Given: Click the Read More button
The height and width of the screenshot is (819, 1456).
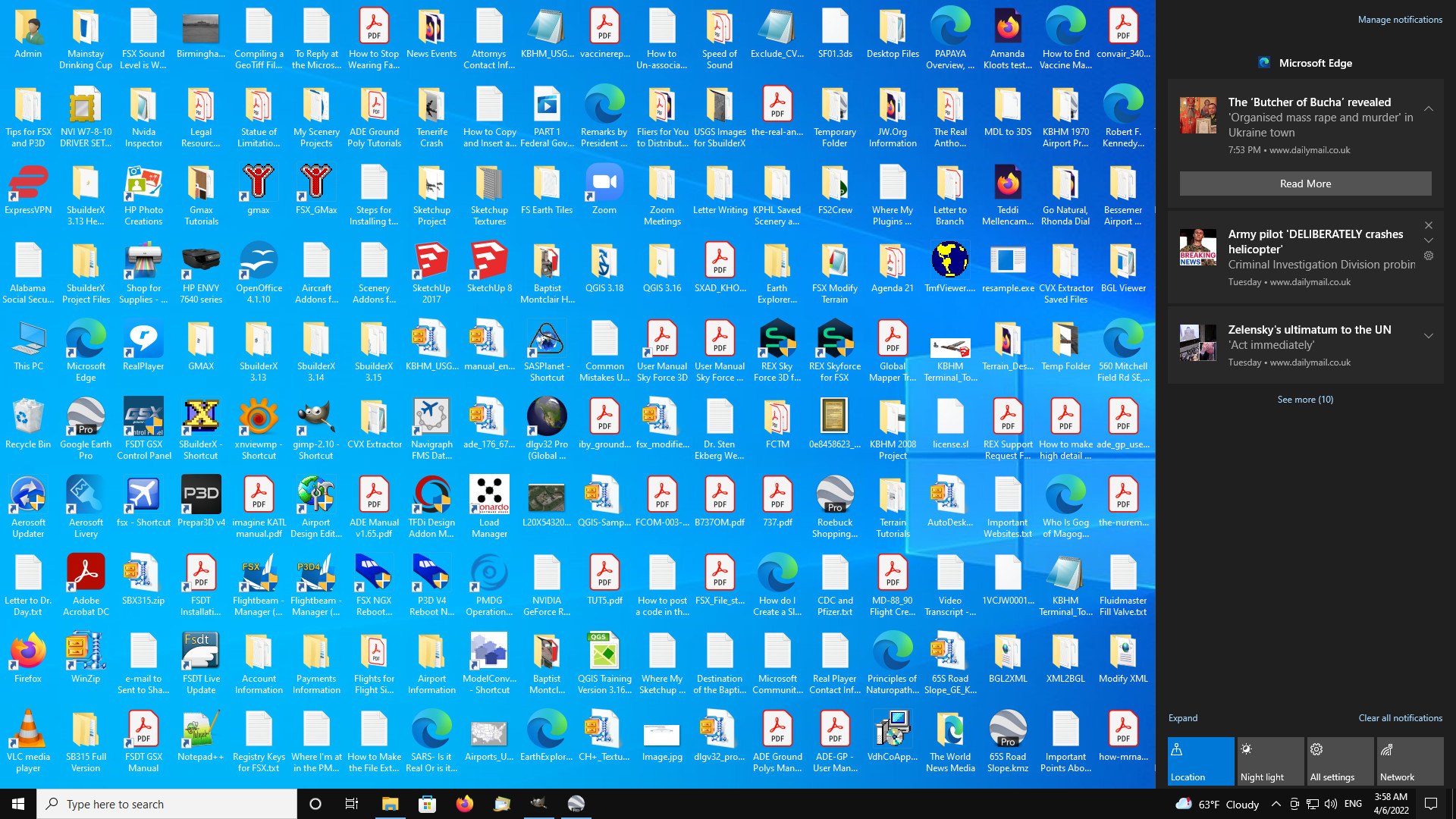Looking at the screenshot, I should click(x=1305, y=184).
